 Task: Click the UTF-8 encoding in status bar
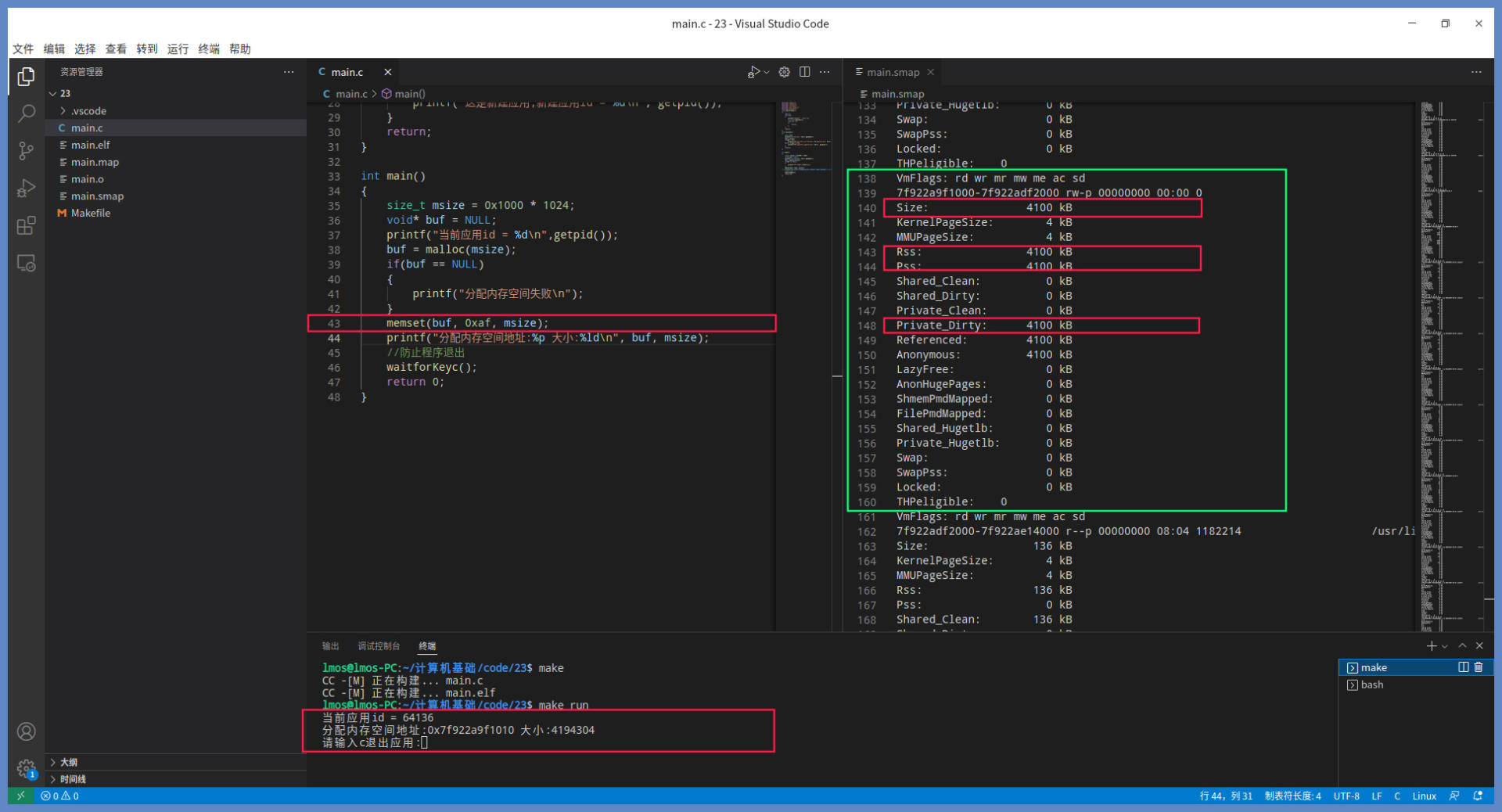[x=1346, y=796]
